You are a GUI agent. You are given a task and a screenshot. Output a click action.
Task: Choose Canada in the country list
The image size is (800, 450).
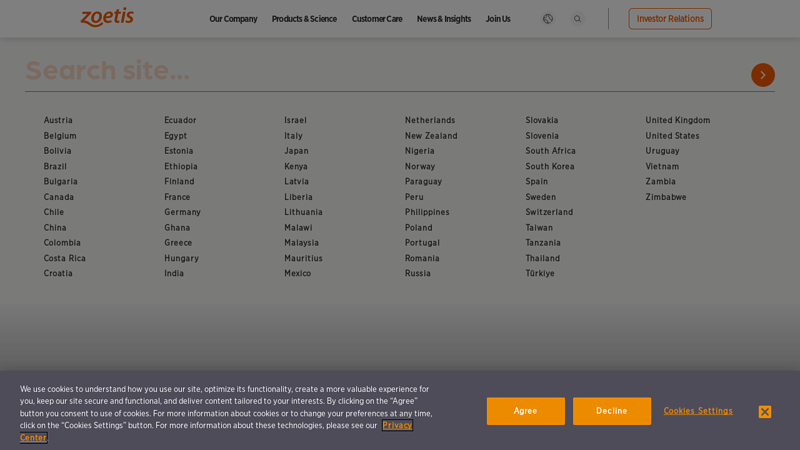click(x=58, y=197)
